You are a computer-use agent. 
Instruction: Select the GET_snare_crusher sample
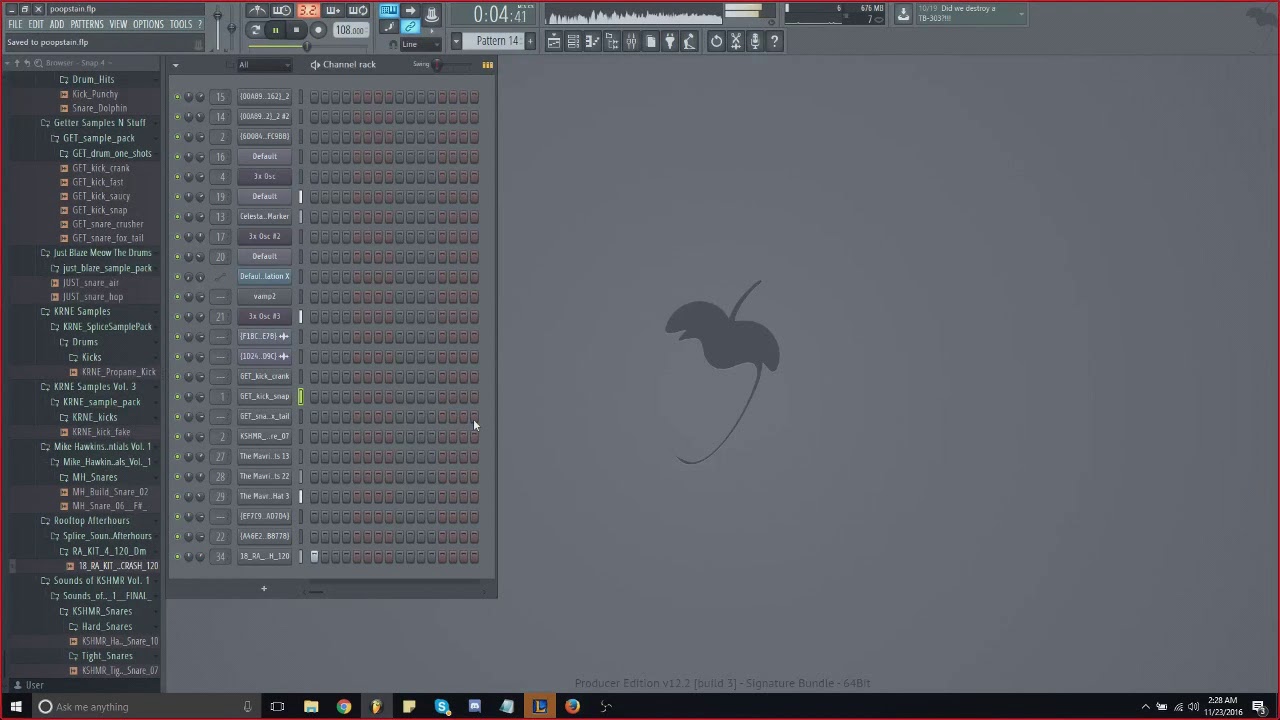pyautogui.click(x=108, y=224)
